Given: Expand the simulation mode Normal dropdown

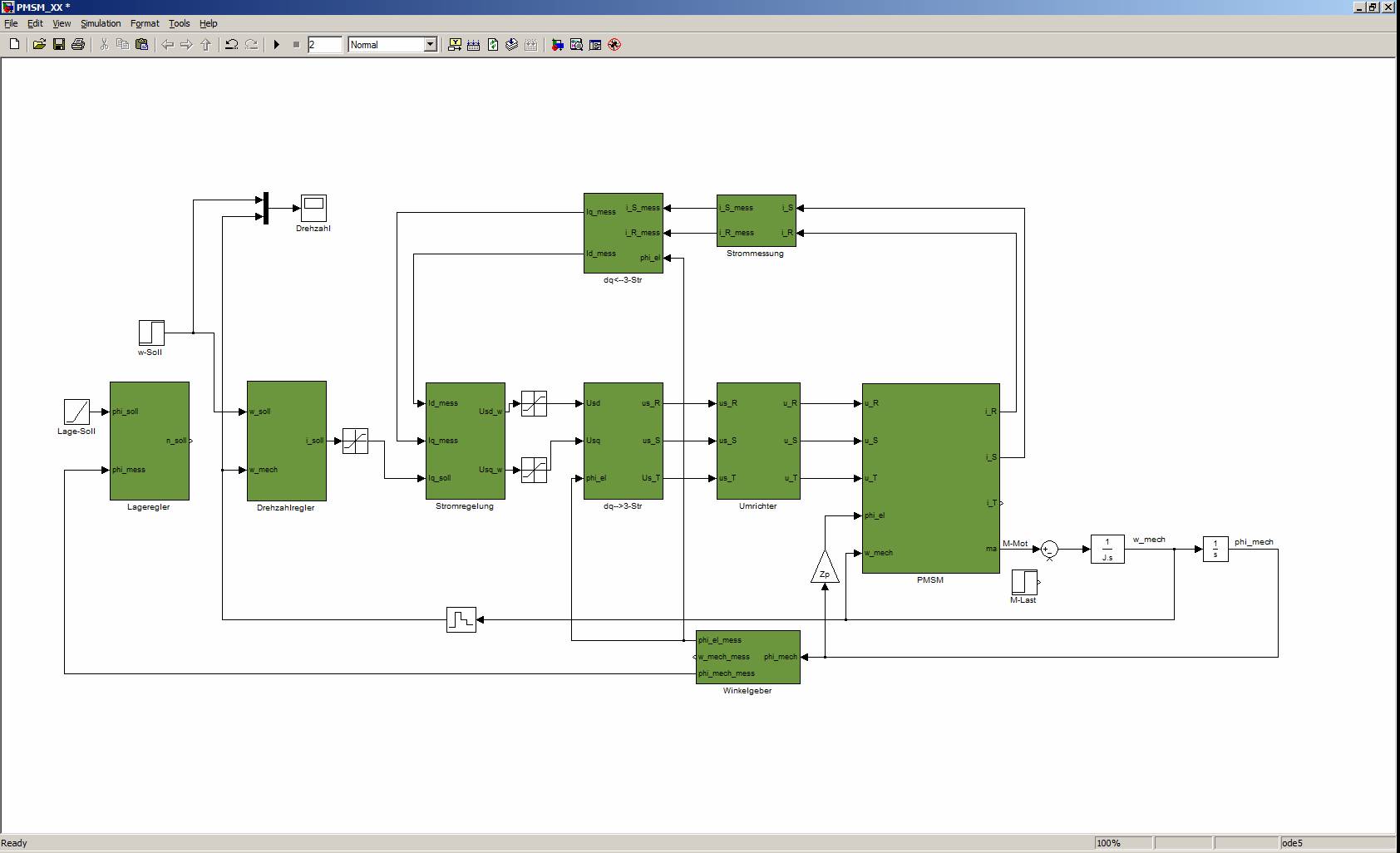Looking at the screenshot, I should [x=430, y=45].
